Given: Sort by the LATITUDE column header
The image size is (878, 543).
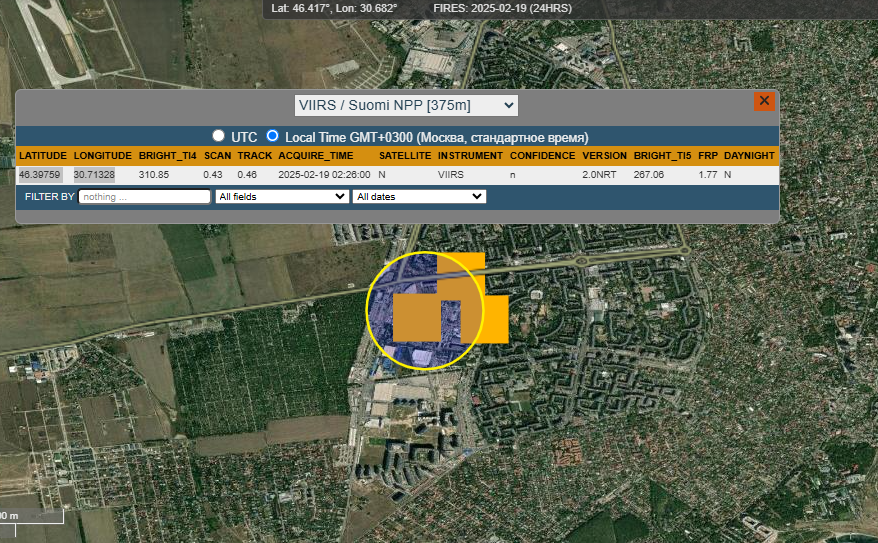Looking at the screenshot, I should click(x=43, y=156).
